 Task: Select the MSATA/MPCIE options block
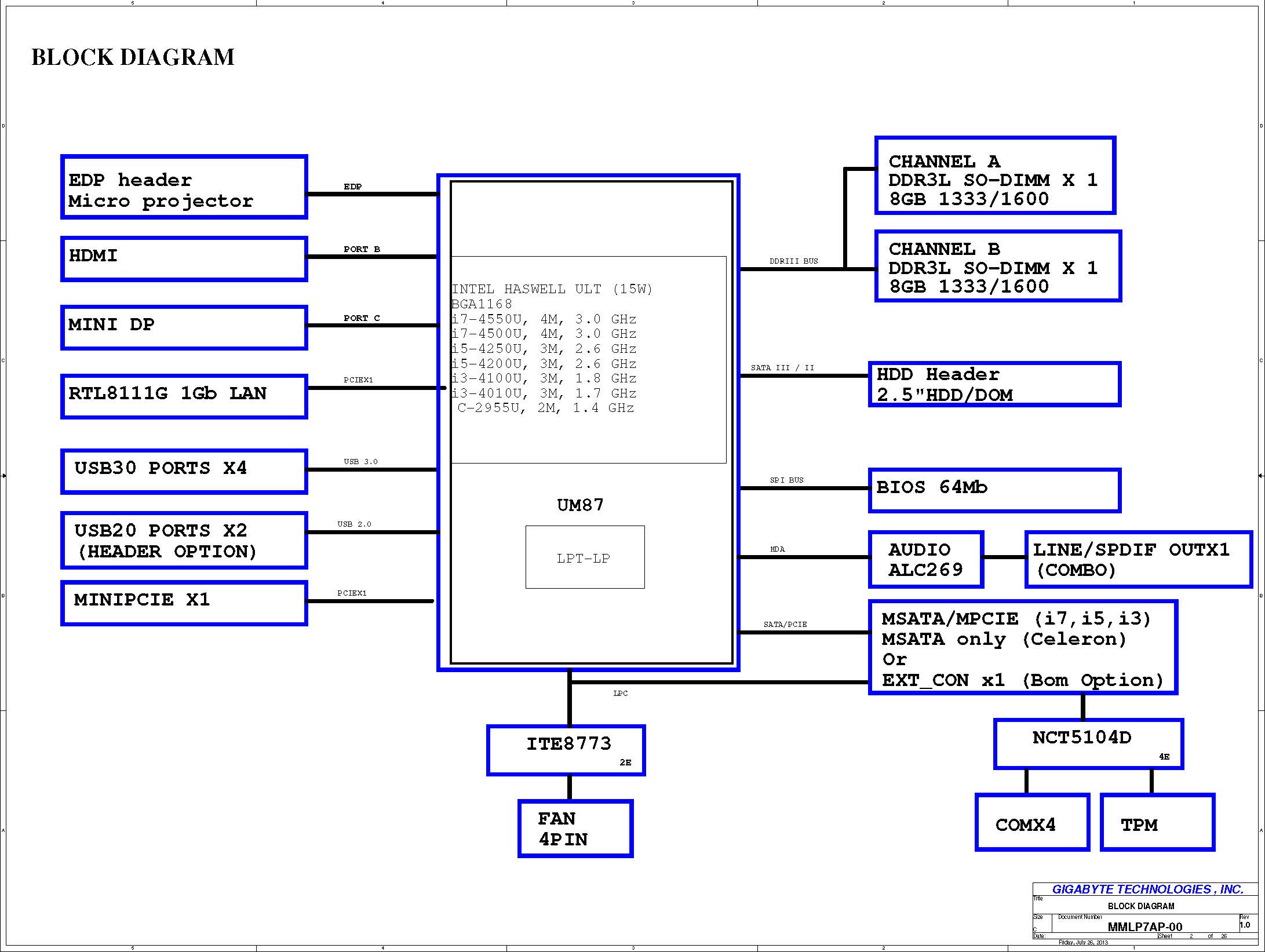[x=1022, y=647]
